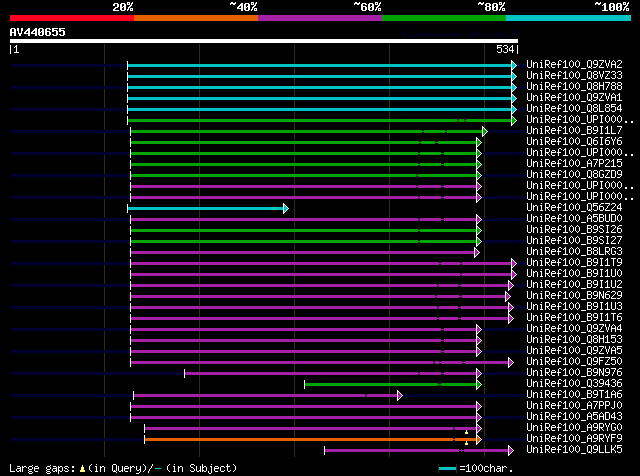Select the UniRef100_A5AD43 label
The image size is (640, 476).
click(x=574, y=417)
